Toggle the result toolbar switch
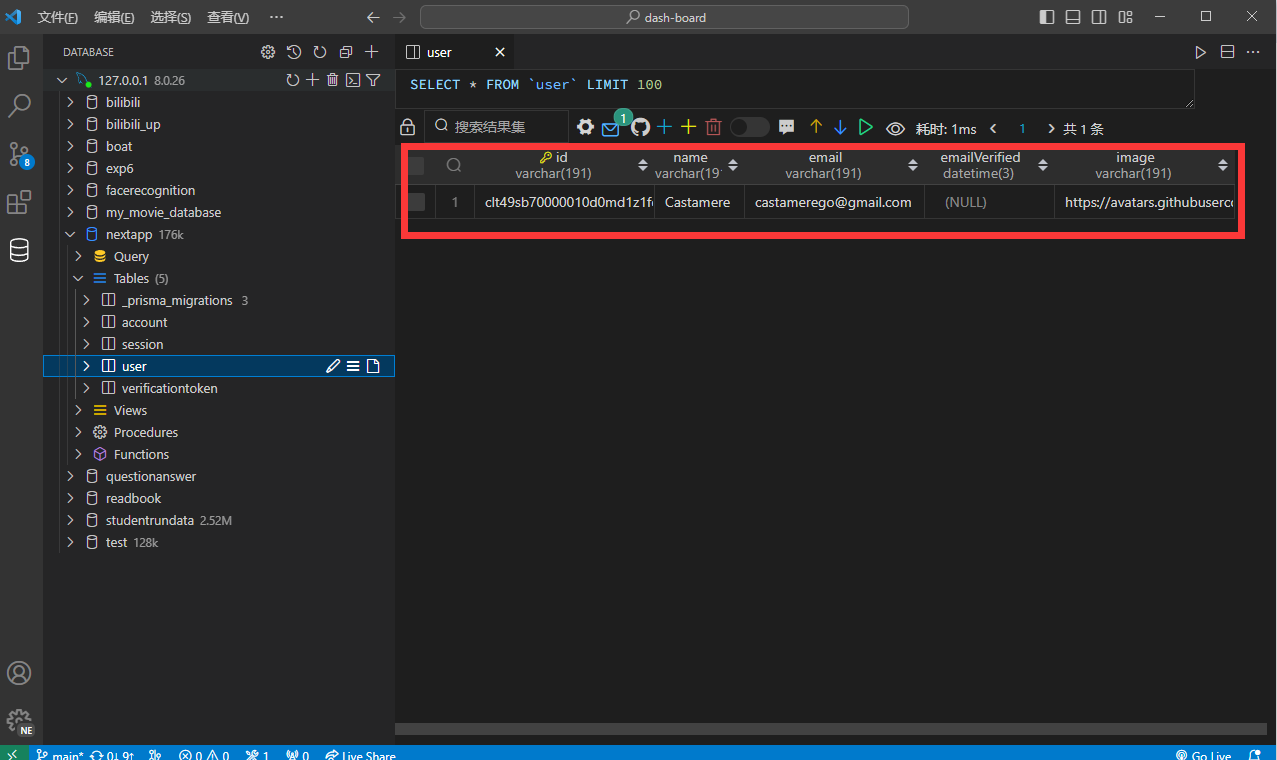 749,127
